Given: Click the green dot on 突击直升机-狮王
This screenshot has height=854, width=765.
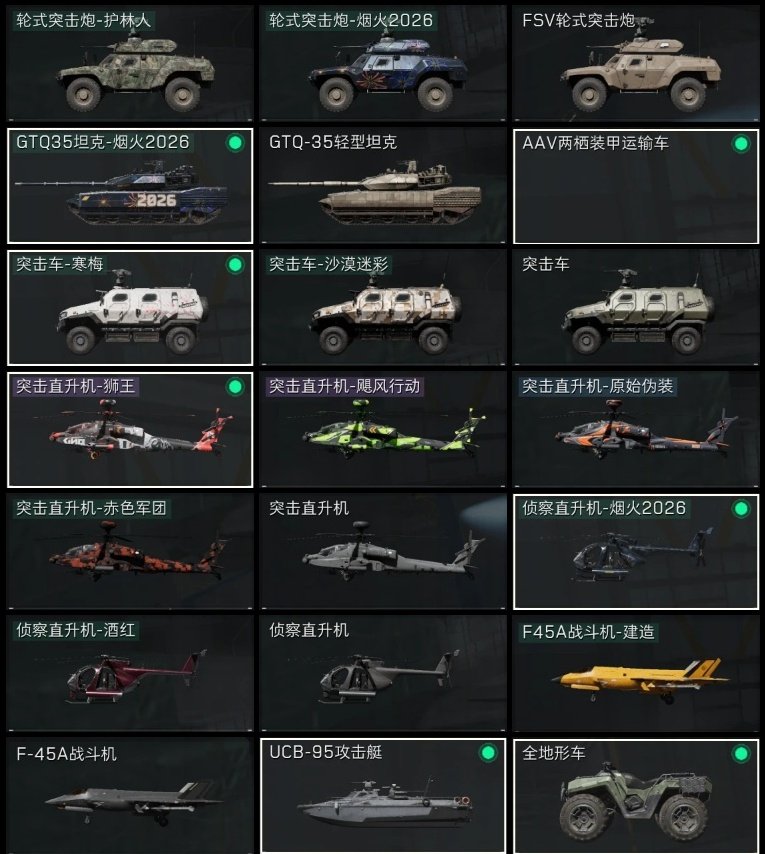Looking at the screenshot, I should 235,387.
